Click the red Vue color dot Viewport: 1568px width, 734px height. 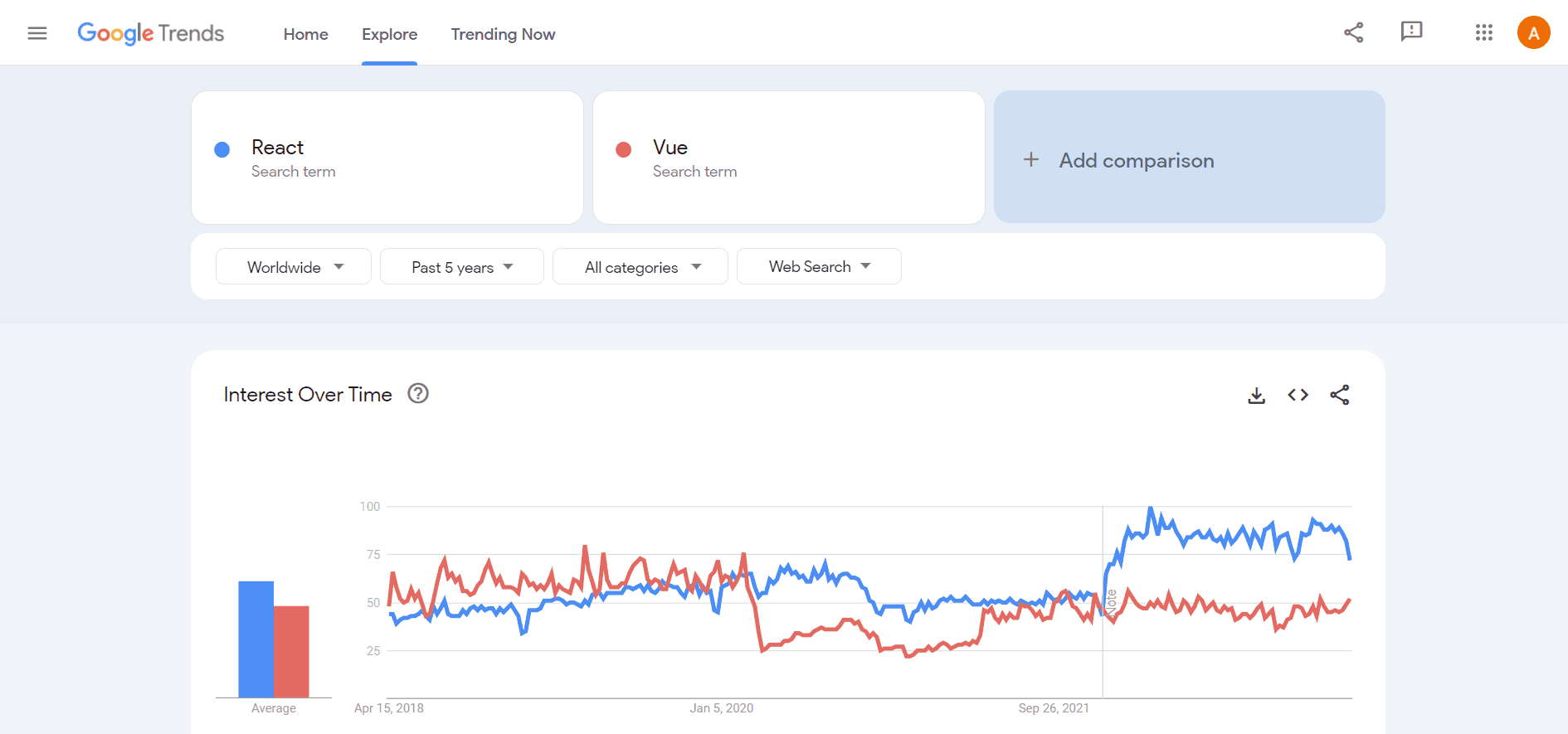point(624,150)
